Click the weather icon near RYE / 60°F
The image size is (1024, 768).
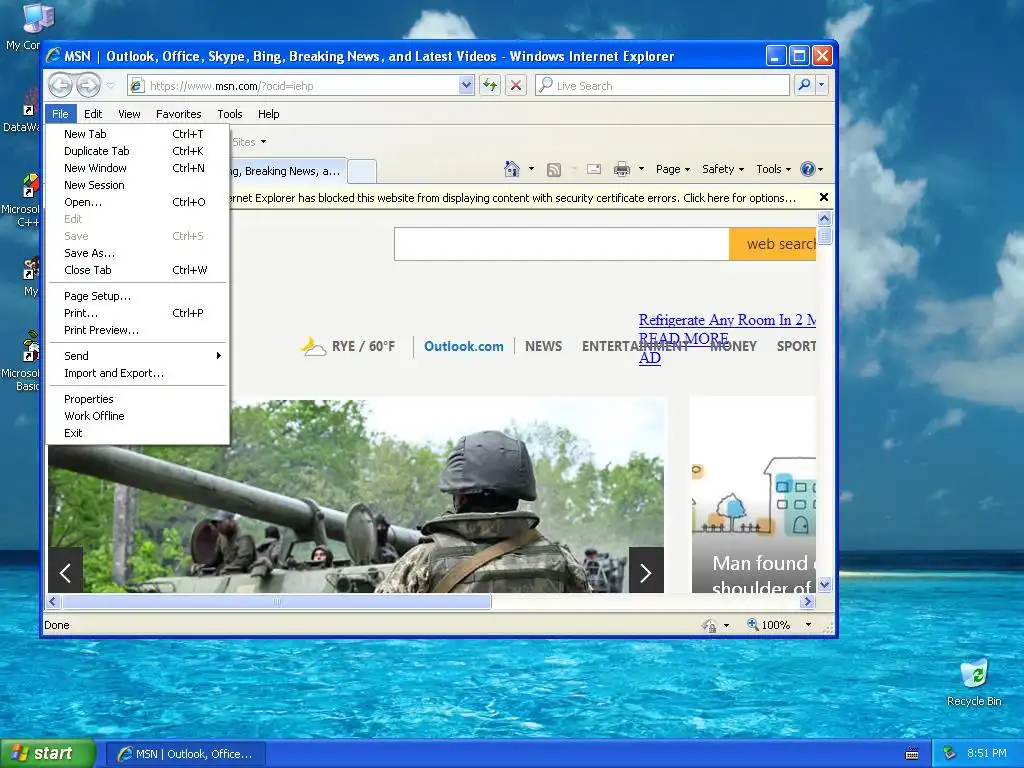313,346
